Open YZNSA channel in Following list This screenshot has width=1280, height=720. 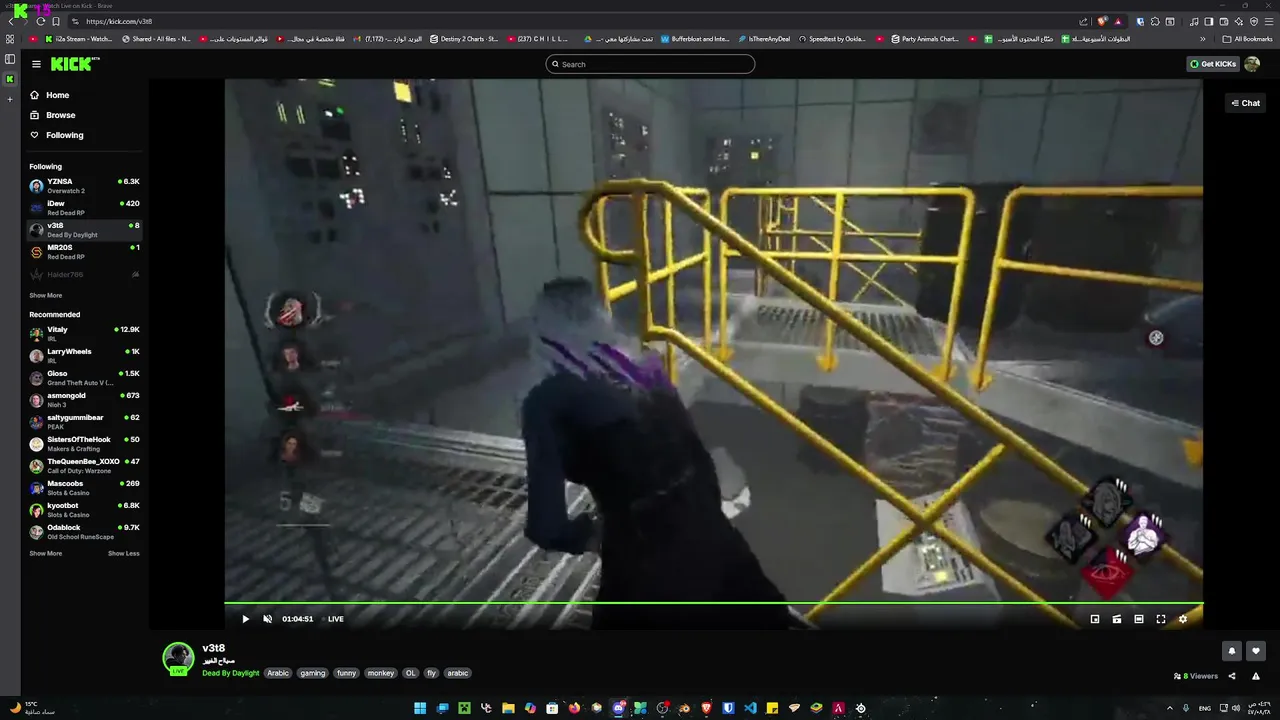(84, 186)
